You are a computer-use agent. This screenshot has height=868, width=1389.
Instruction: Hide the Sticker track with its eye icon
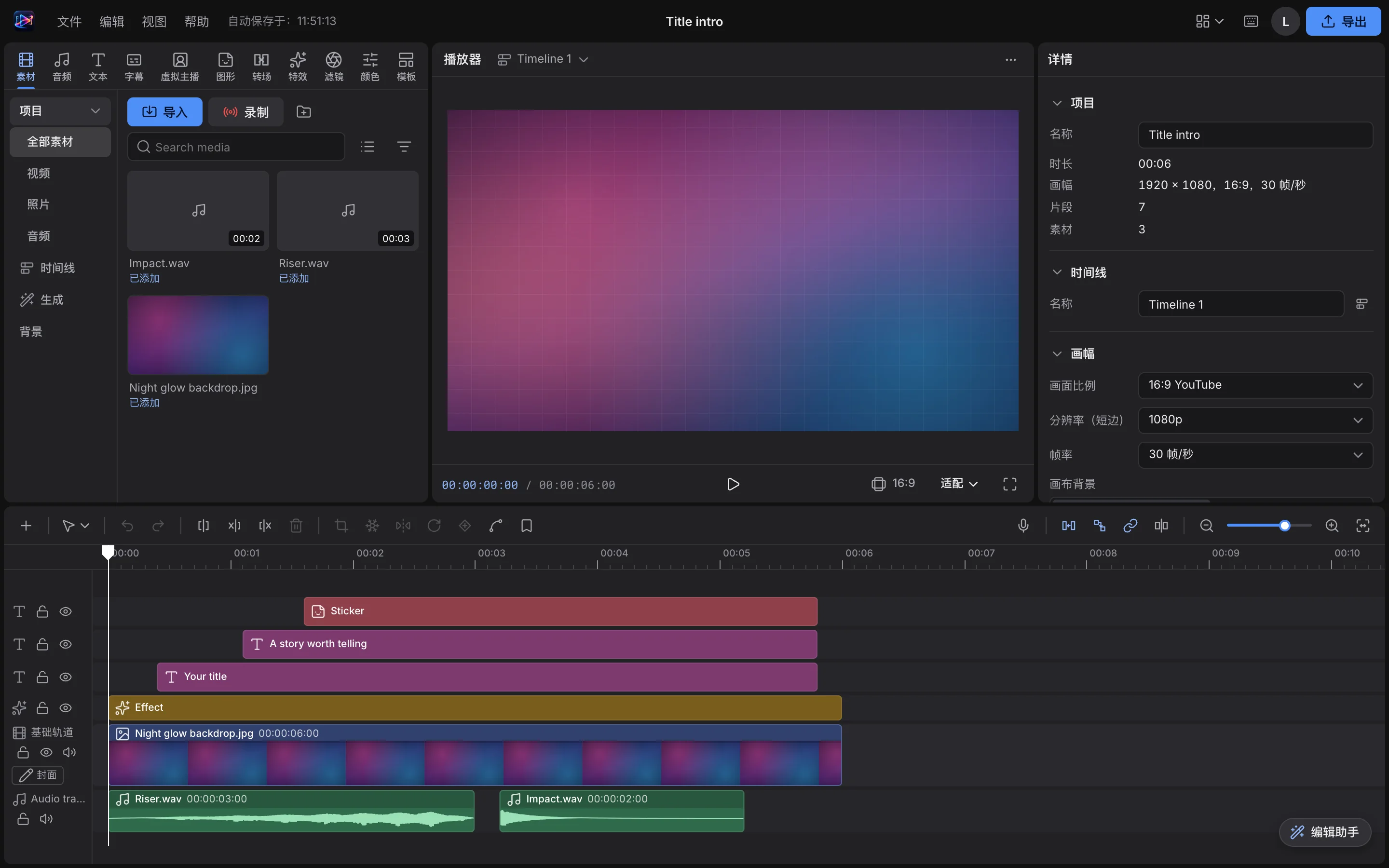click(66, 611)
